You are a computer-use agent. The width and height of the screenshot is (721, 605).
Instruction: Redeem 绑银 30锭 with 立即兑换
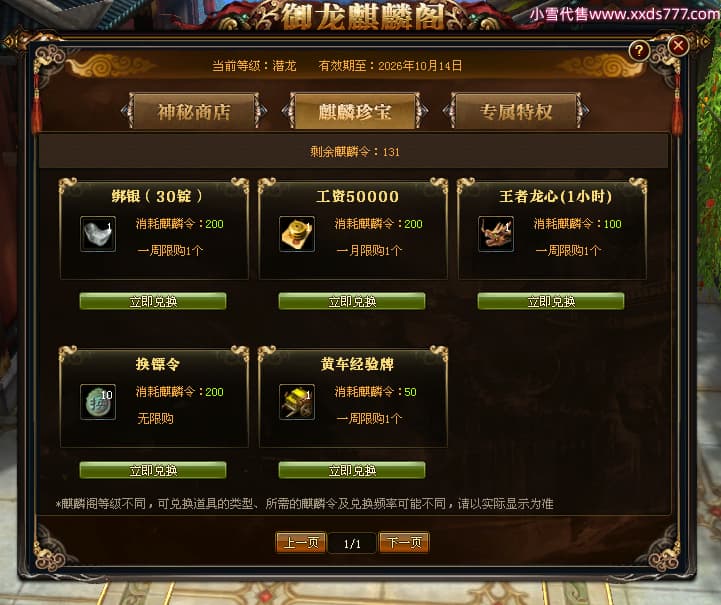[x=153, y=301]
